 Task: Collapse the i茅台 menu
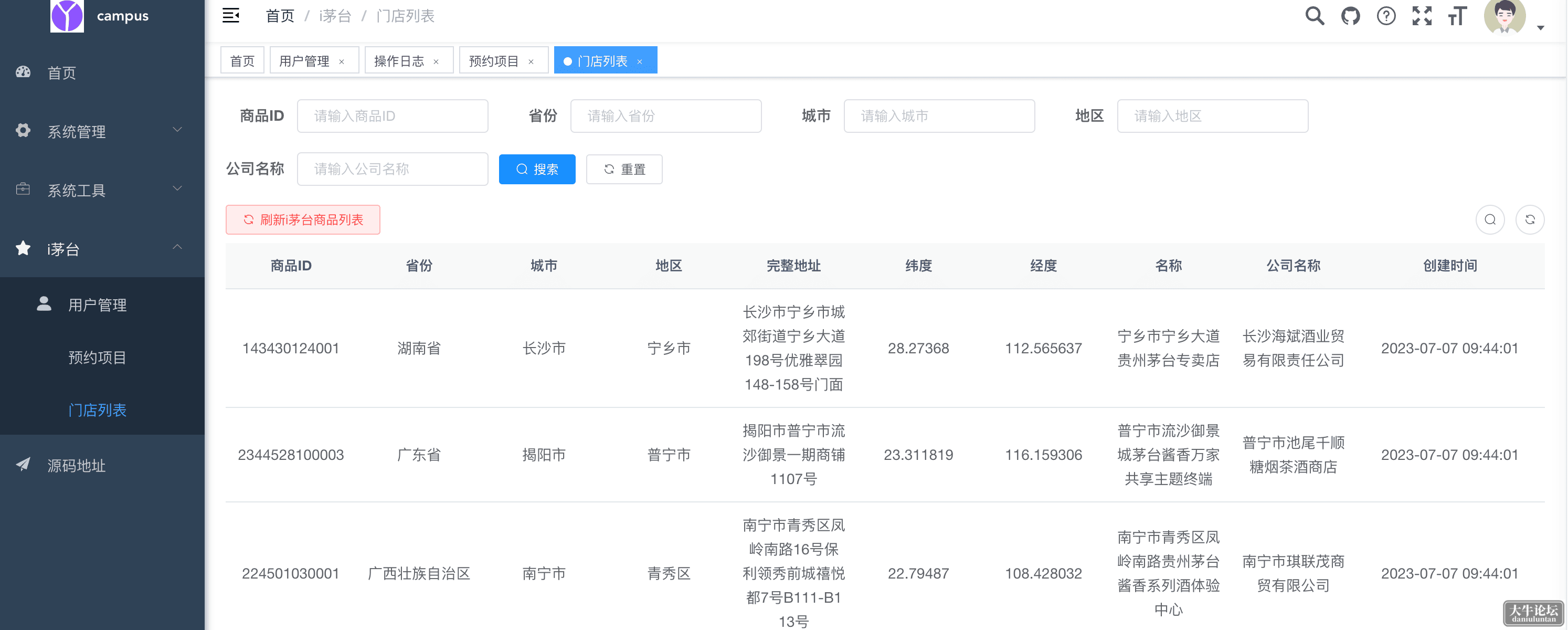tap(102, 248)
